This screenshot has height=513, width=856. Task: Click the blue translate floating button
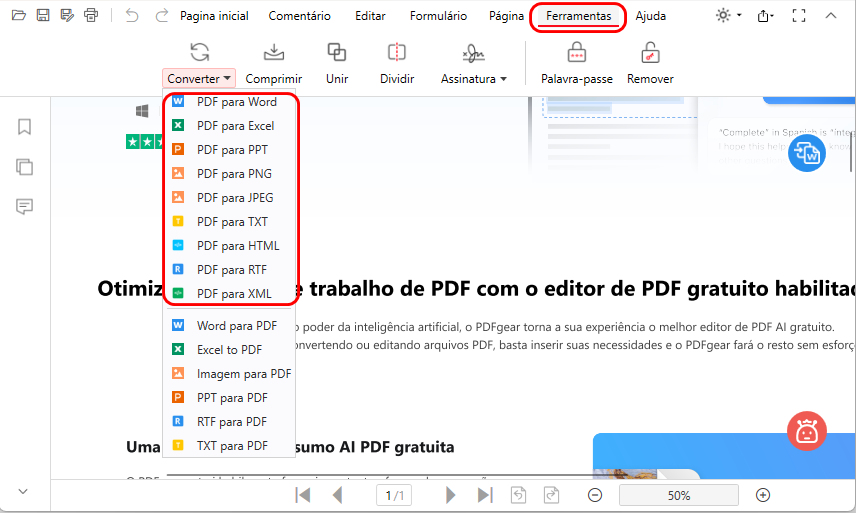pos(806,153)
